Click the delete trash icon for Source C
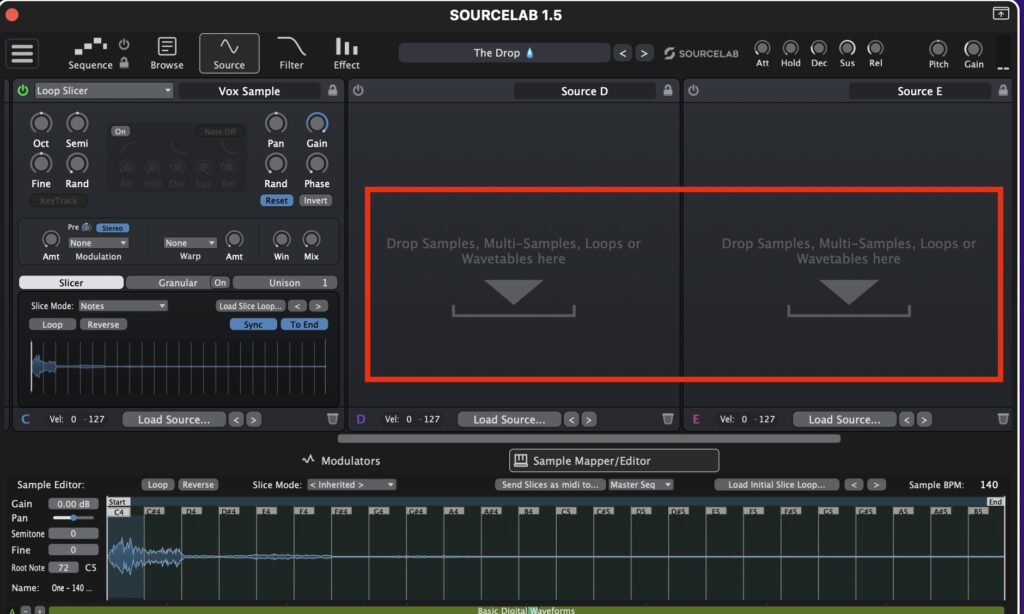 coord(334,419)
